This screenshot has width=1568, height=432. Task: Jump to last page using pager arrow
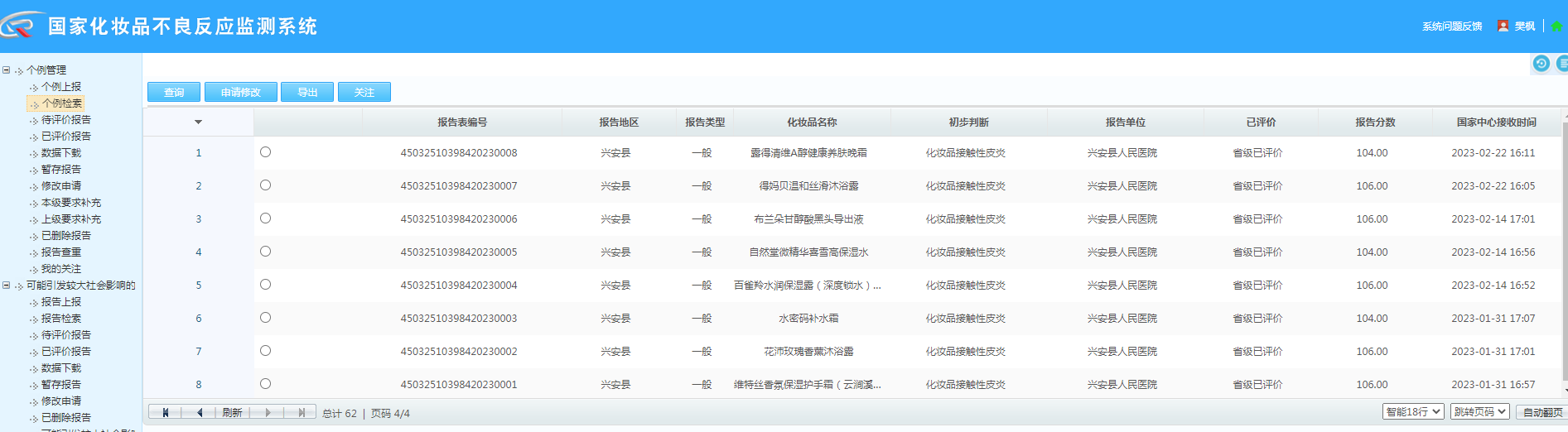[302, 412]
